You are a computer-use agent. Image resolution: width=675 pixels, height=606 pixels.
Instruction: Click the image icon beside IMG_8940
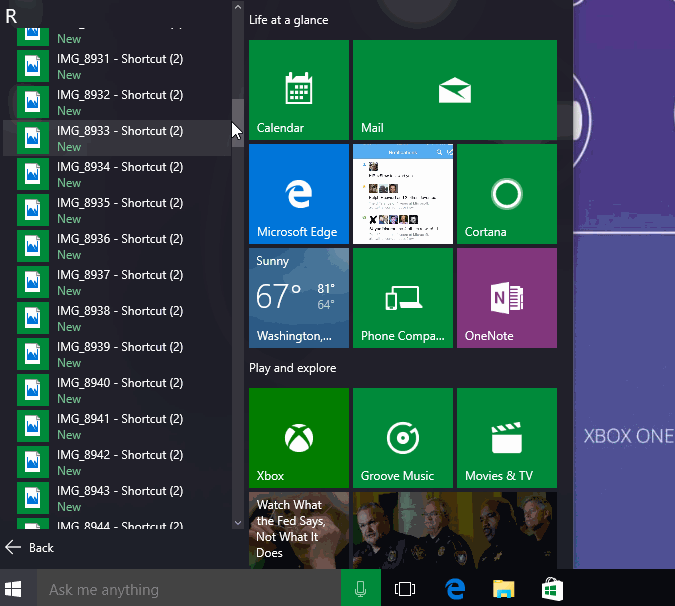[x=33, y=390]
